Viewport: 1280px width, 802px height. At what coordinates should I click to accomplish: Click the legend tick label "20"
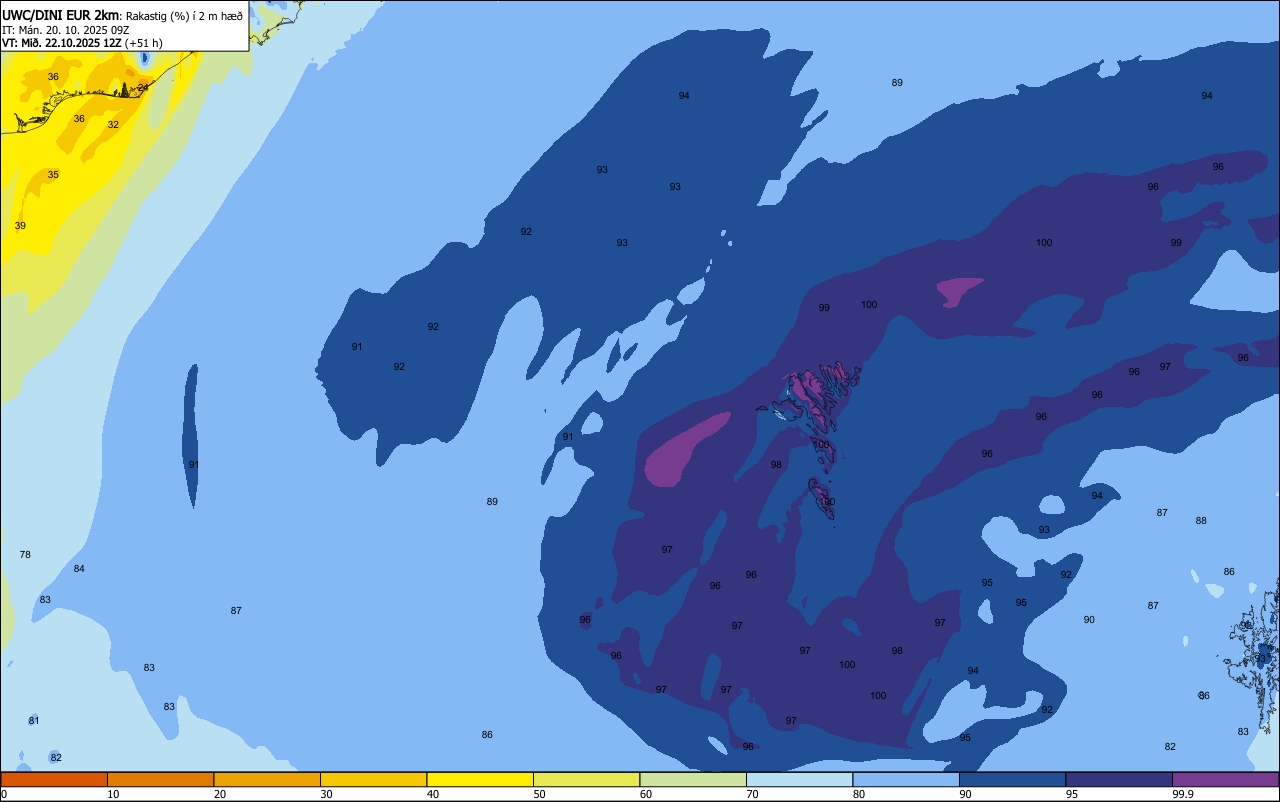pyautogui.click(x=220, y=794)
